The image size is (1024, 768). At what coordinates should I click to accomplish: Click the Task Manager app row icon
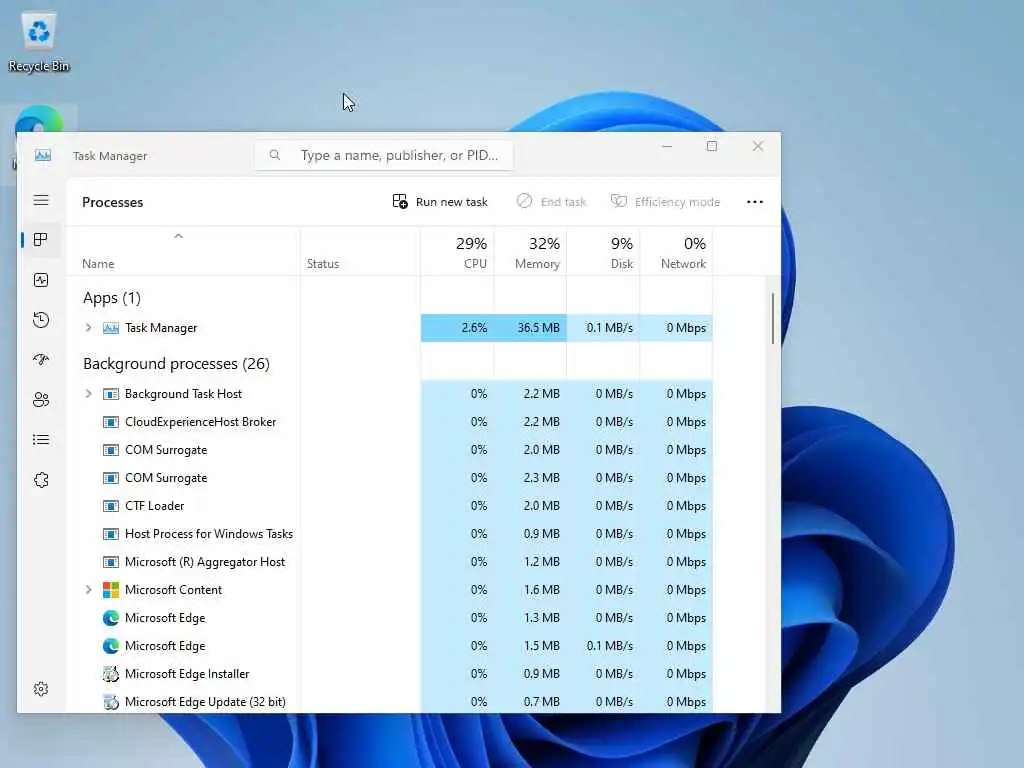(111, 328)
